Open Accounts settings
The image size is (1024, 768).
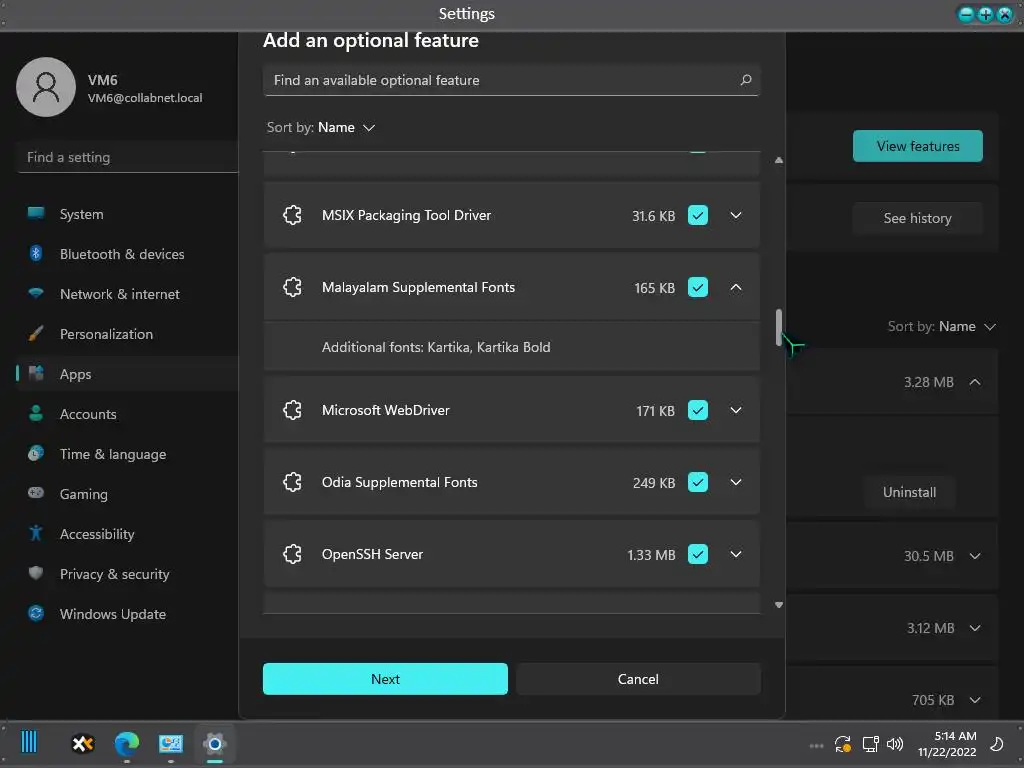[127, 414]
